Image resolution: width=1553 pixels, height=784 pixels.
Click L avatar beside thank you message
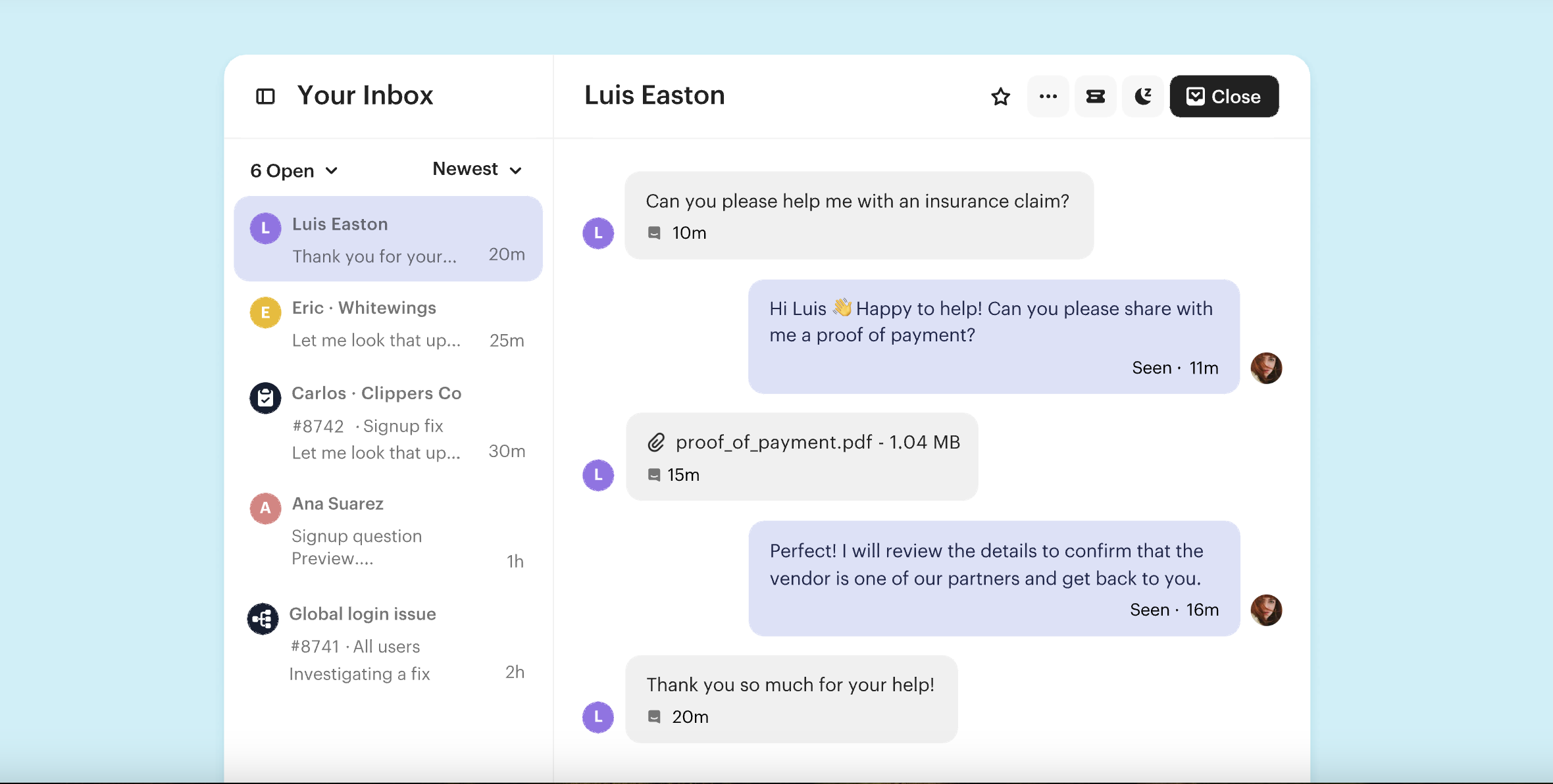click(x=598, y=718)
